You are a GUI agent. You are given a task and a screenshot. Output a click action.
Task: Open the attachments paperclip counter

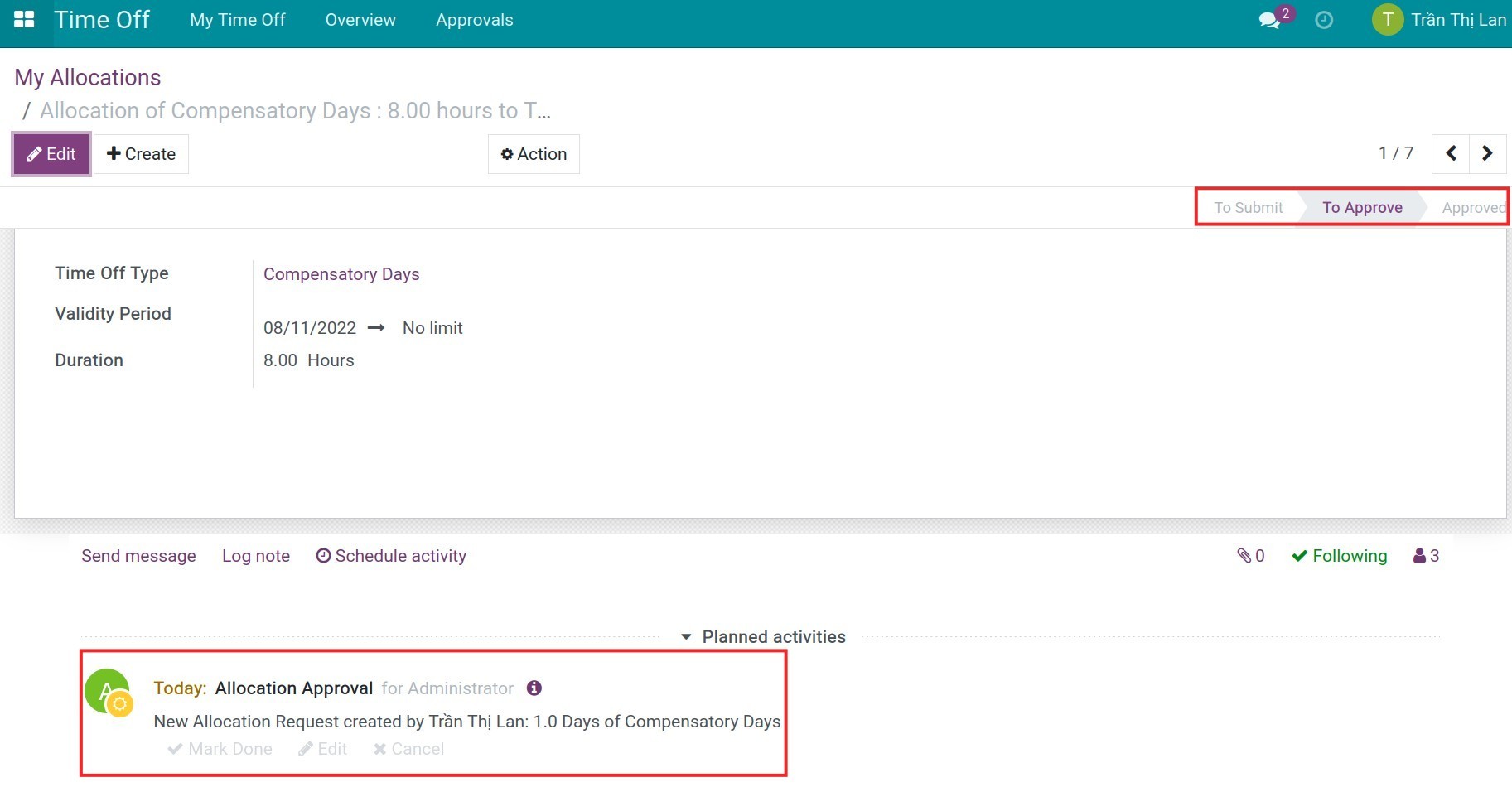1251,556
